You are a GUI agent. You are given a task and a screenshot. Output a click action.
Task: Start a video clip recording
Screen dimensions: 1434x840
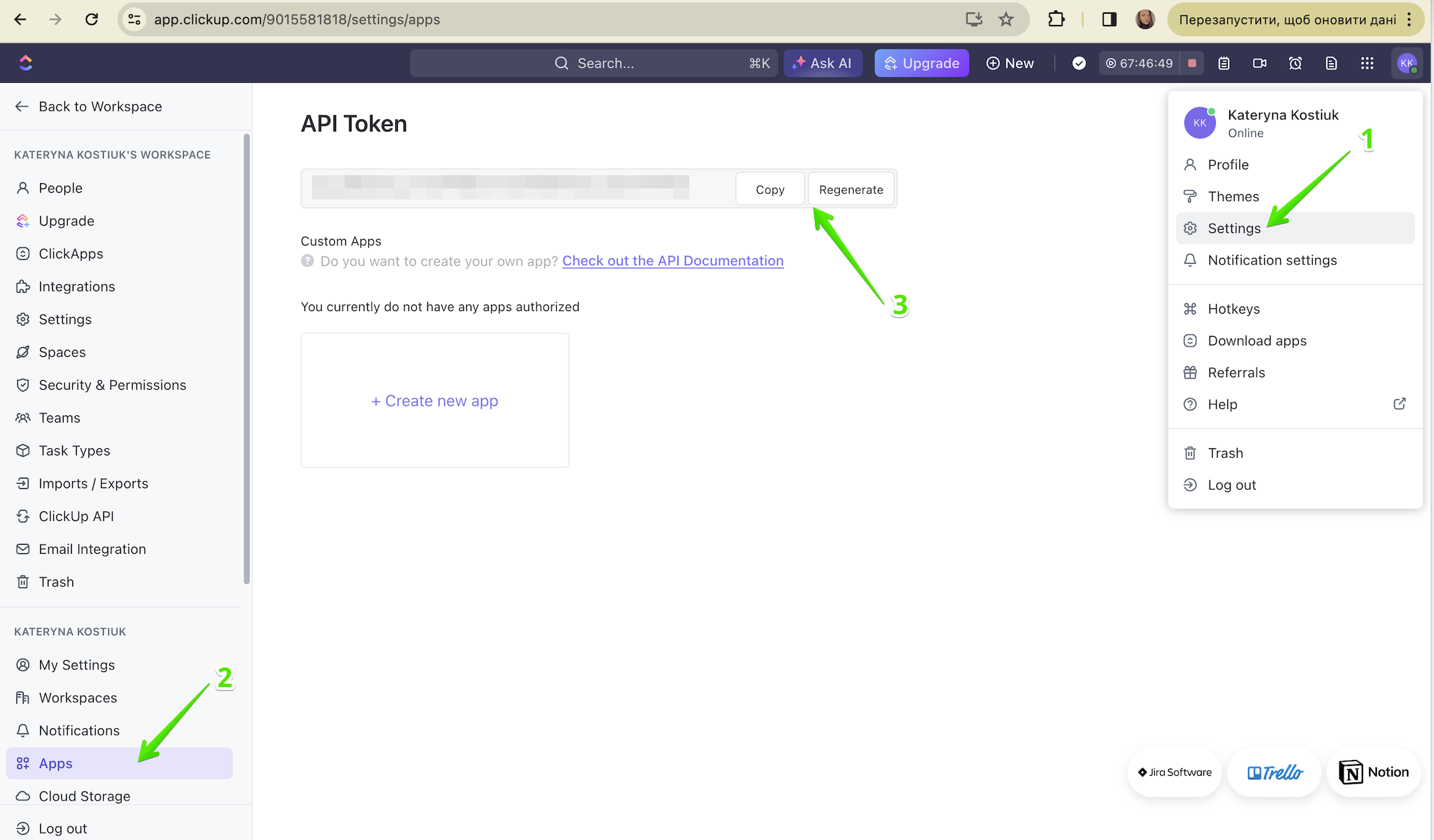tap(1259, 63)
